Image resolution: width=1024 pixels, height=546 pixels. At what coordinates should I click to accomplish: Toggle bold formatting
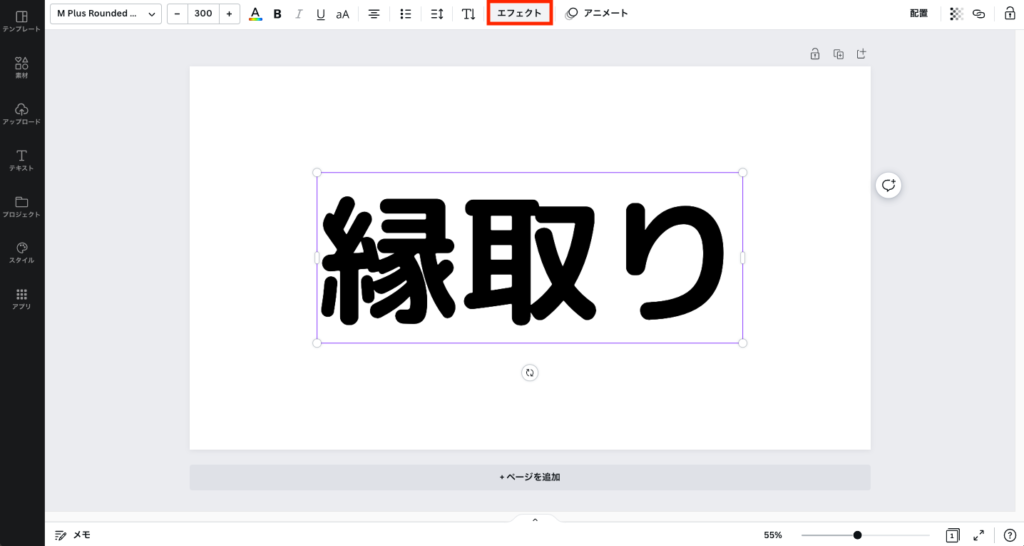click(x=277, y=14)
